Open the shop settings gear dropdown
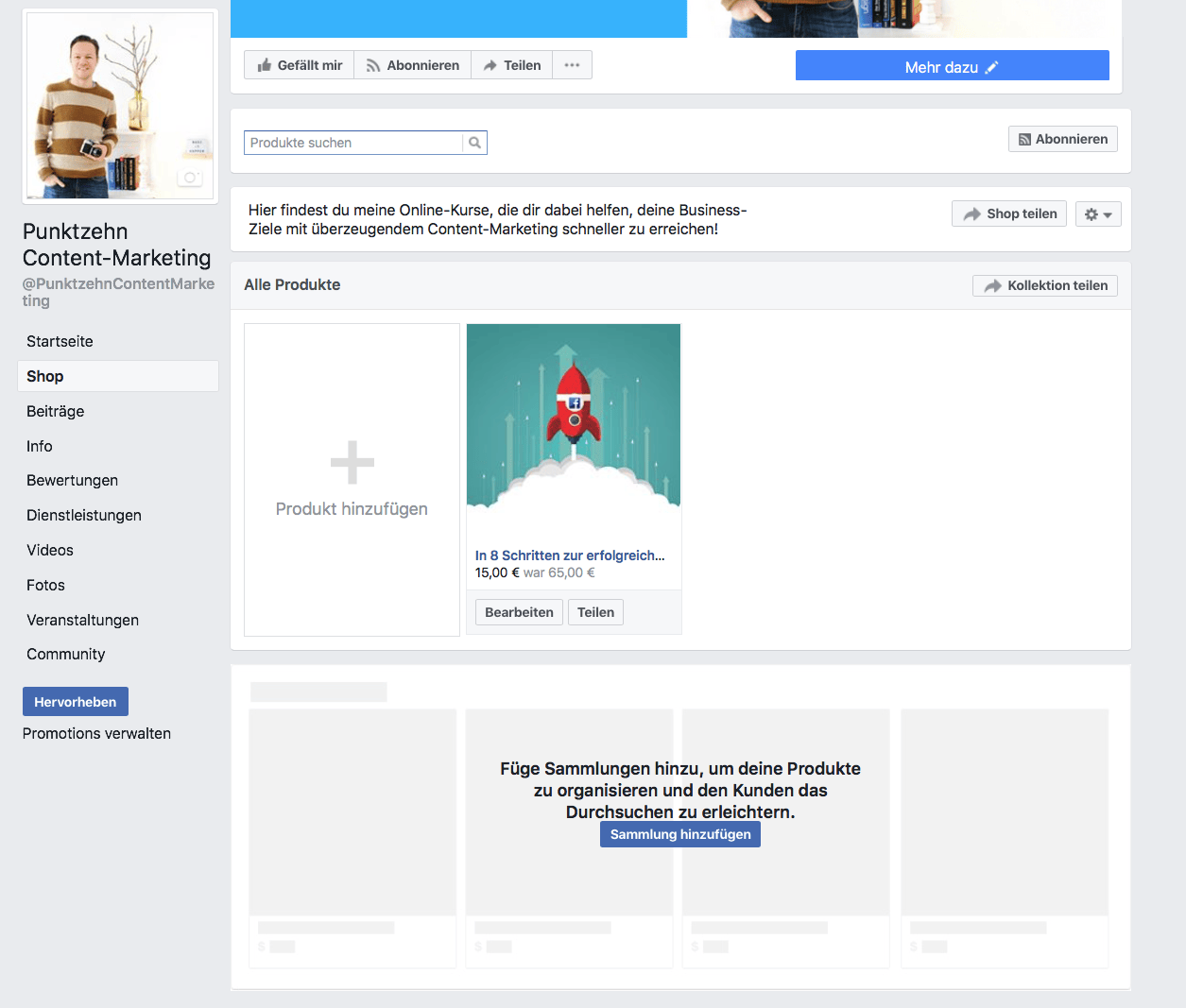This screenshot has height=1008, width=1186. coord(1097,214)
